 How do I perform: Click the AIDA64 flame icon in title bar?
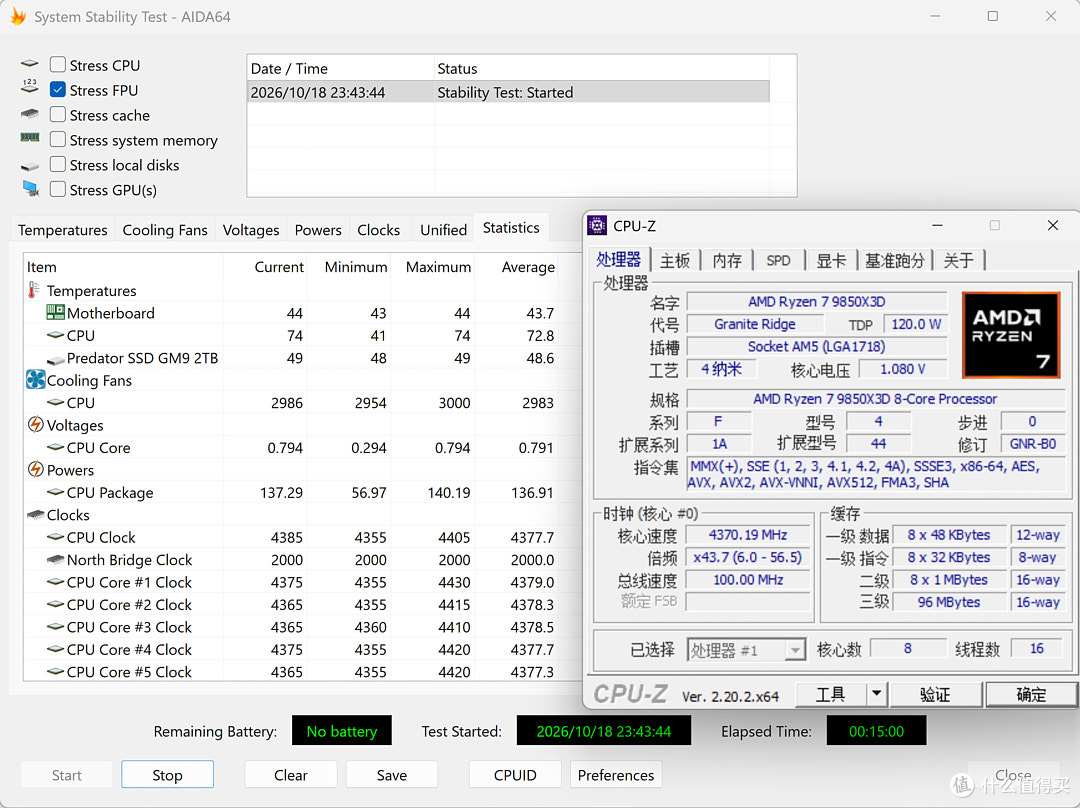[x=18, y=16]
